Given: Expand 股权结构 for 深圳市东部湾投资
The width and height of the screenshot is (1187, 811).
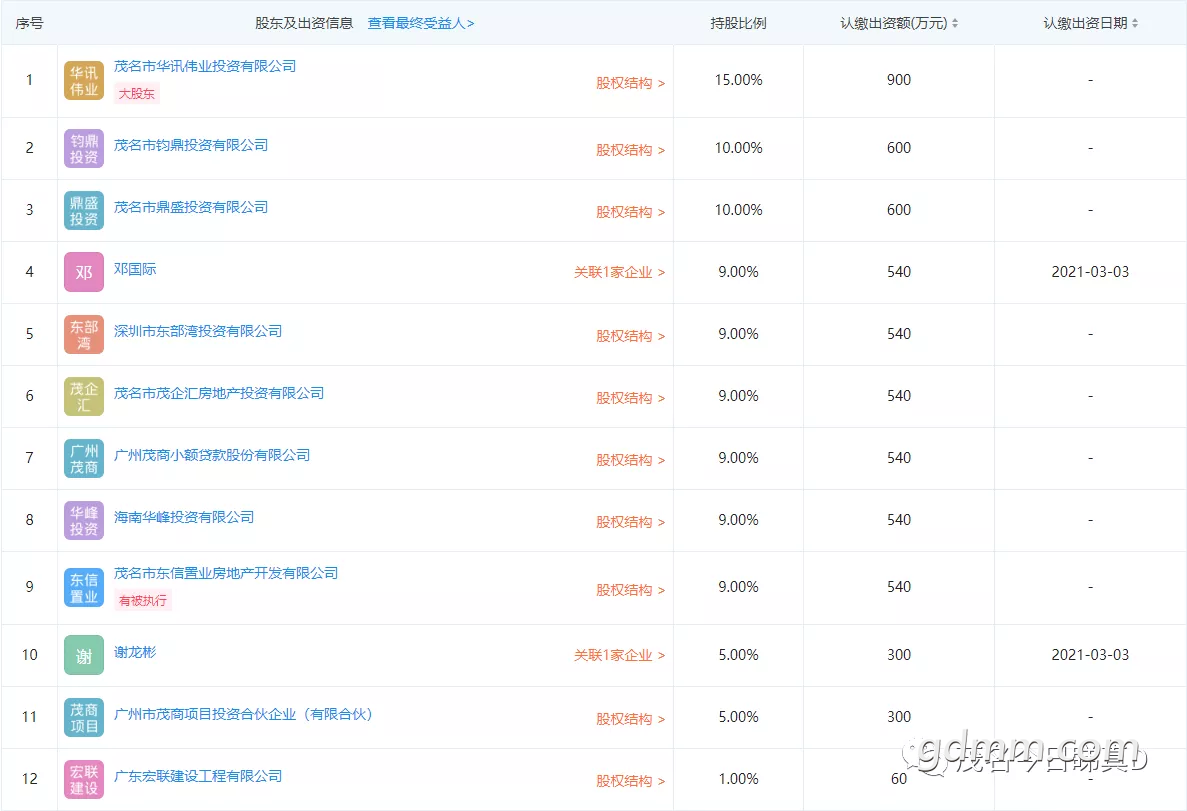Looking at the screenshot, I should pos(630,336).
